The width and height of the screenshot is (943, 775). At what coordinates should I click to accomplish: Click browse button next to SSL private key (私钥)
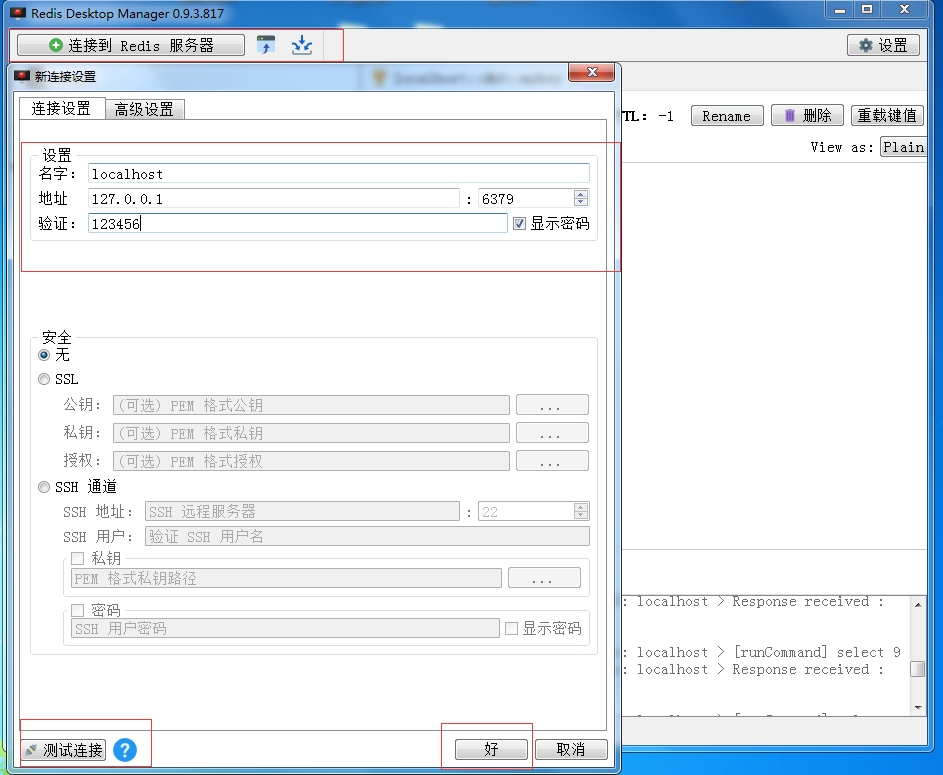click(552, 433)
